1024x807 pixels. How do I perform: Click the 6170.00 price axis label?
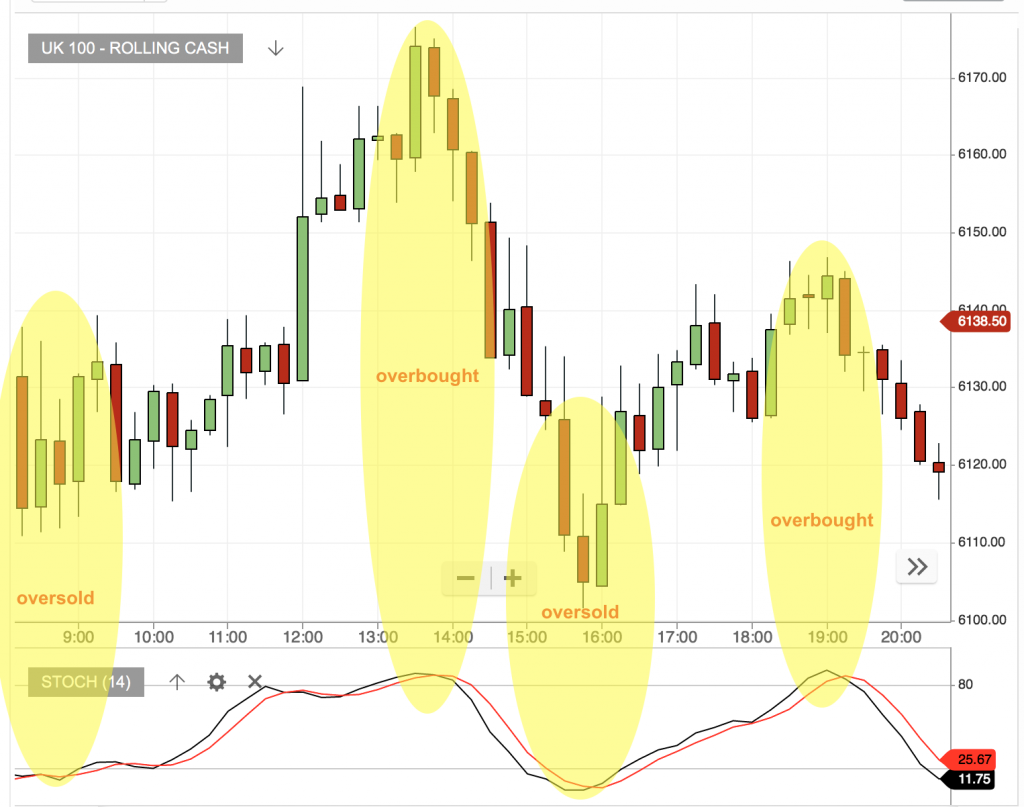(x=982, y=78)
